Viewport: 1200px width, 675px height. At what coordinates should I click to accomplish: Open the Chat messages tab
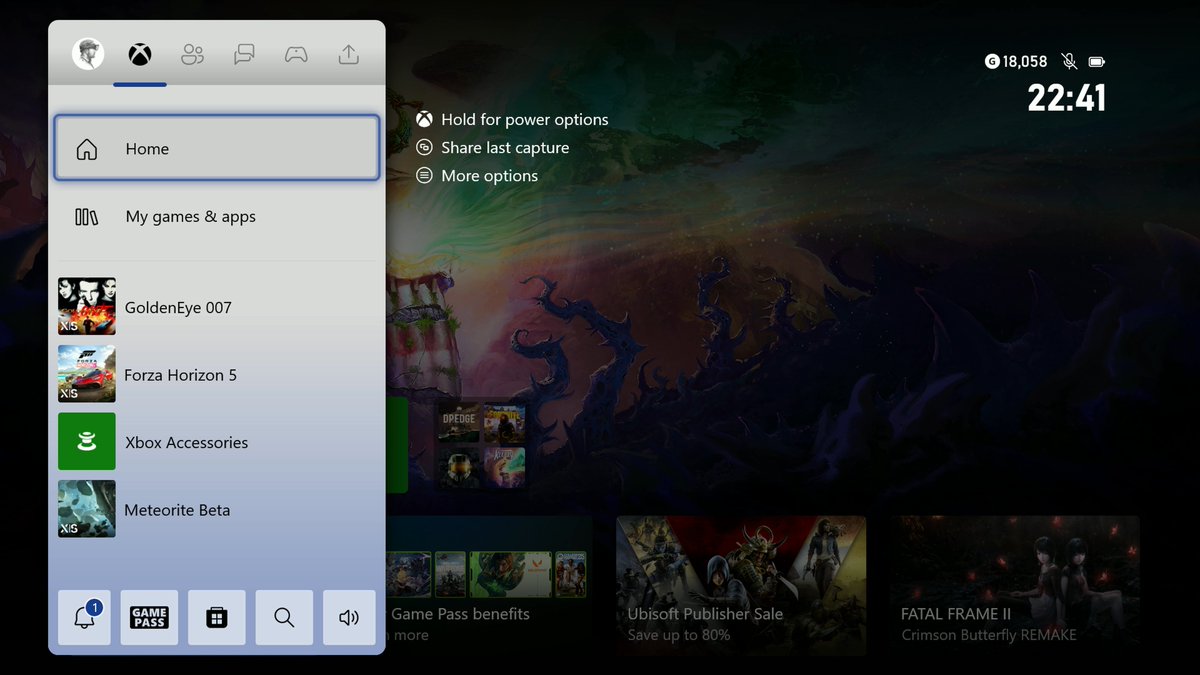244,55
